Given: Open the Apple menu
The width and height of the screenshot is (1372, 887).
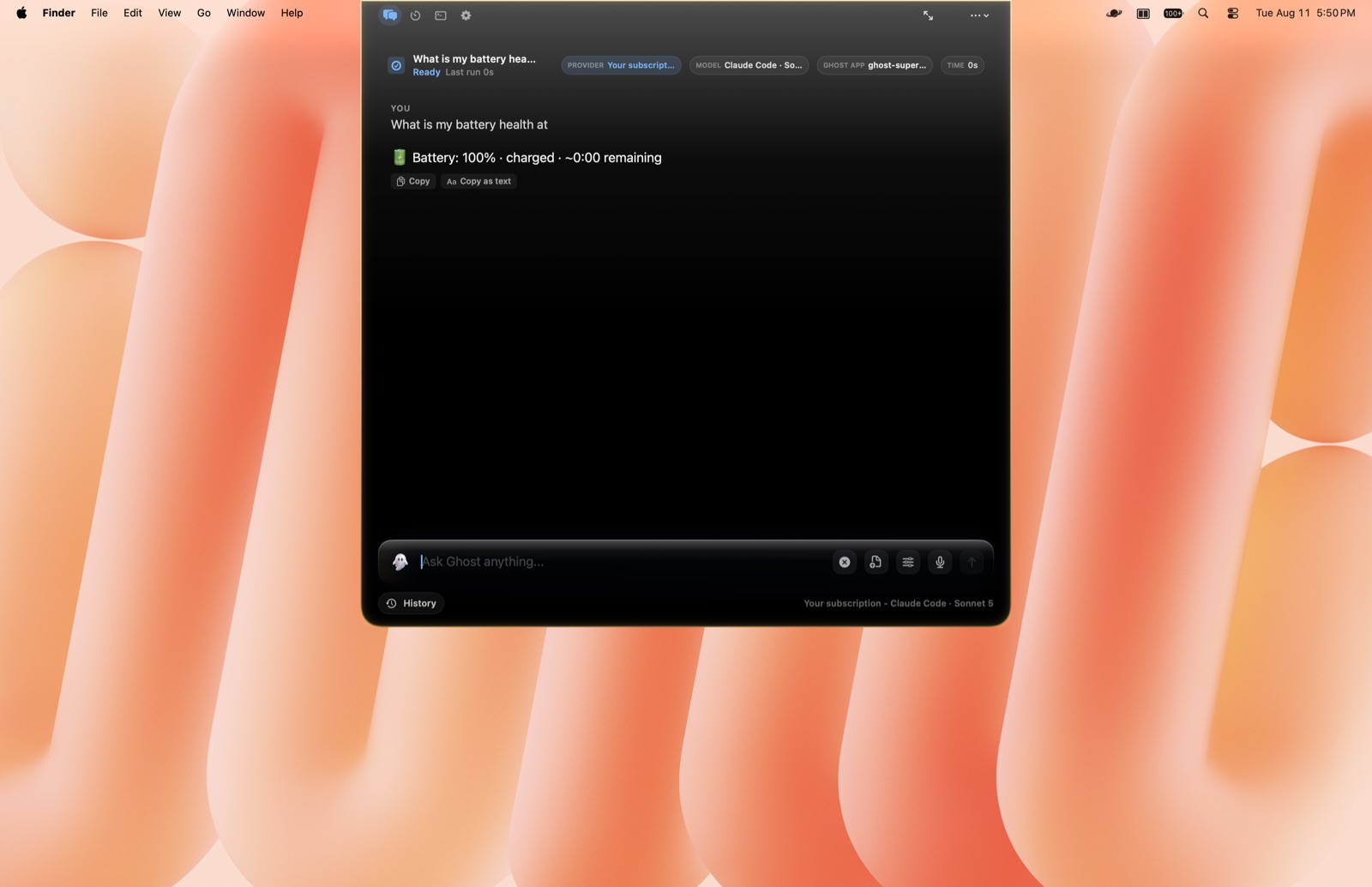Looking at the screenshot, I should (21, 13).
